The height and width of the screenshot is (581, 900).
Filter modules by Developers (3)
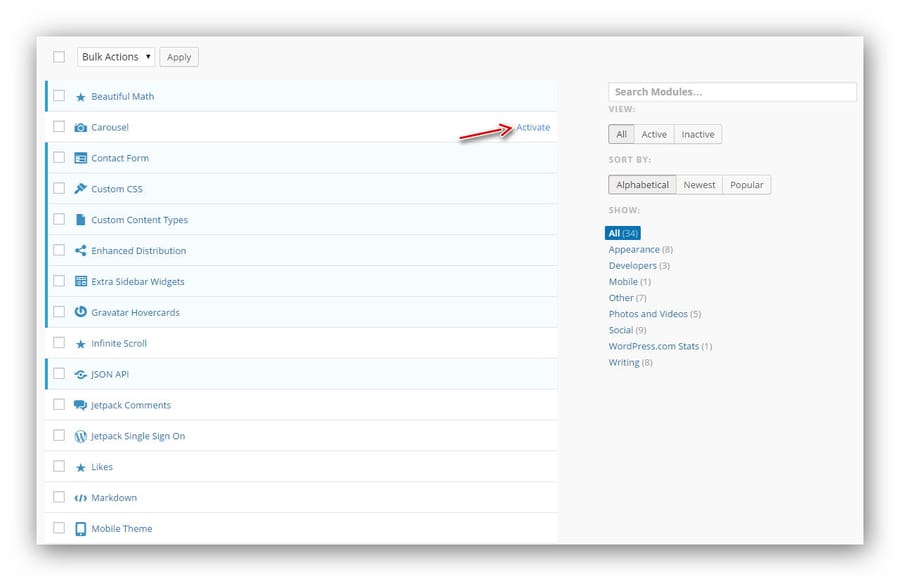[x=639, y=266]
